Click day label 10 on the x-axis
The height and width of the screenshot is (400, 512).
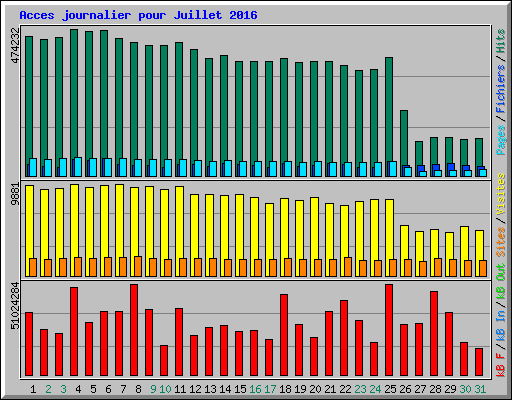point(165,389)
